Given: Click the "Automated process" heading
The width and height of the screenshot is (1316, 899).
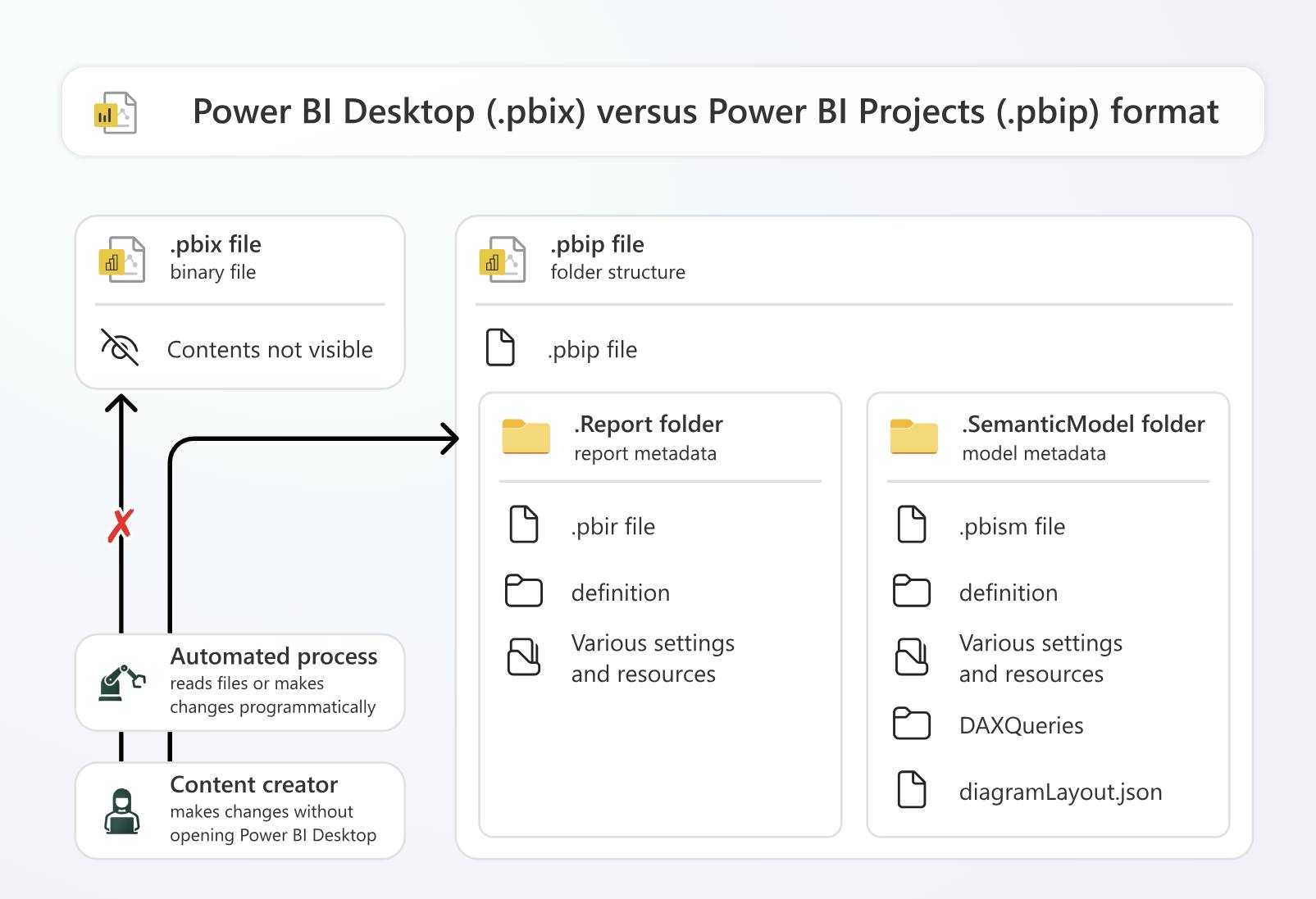Looking at the screenshot, I should click(274, 656).
